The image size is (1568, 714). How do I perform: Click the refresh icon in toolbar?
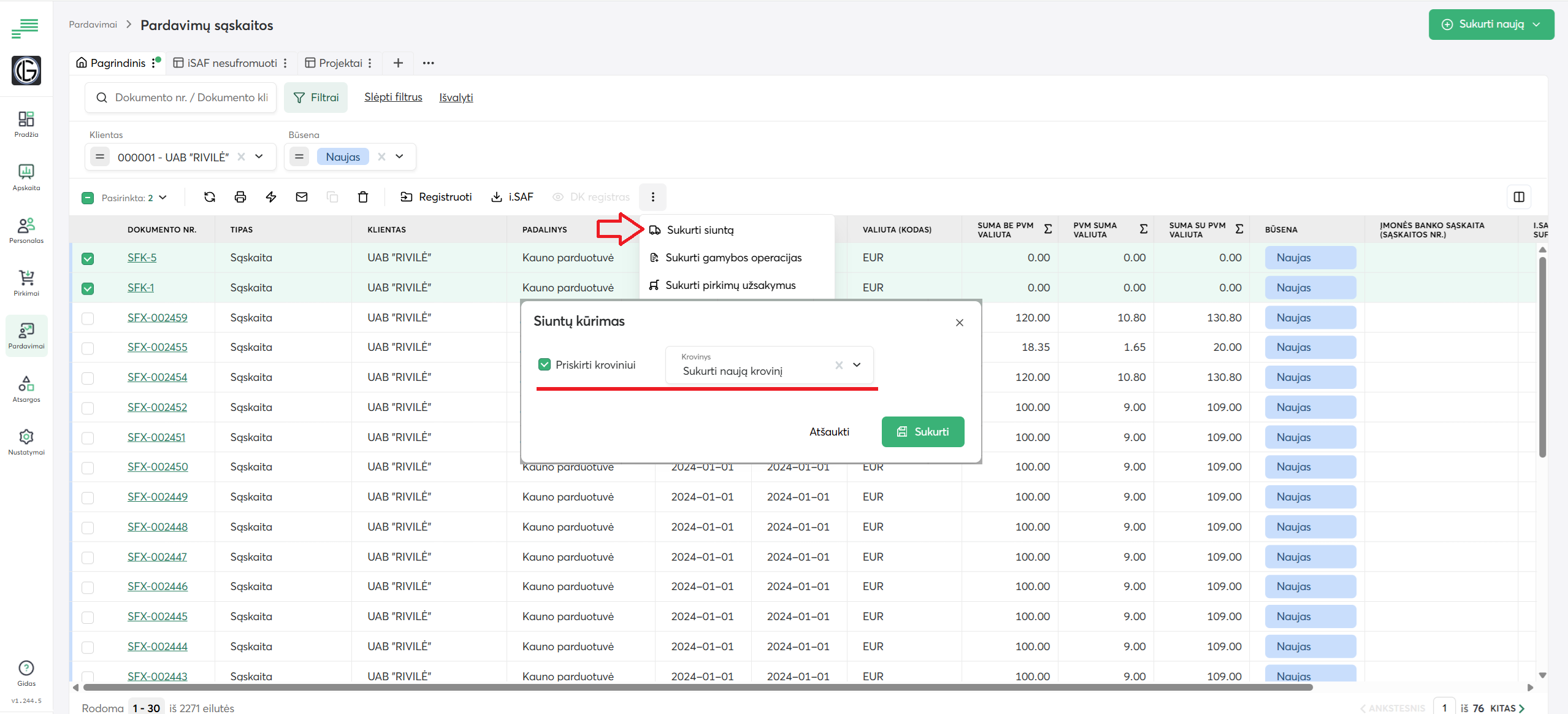[x=210, y=197]
